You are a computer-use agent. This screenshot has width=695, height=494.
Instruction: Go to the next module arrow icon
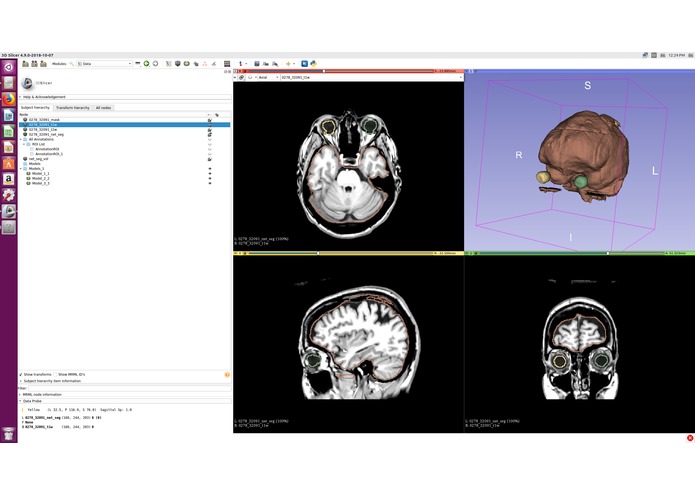click(x=156, y=64)
